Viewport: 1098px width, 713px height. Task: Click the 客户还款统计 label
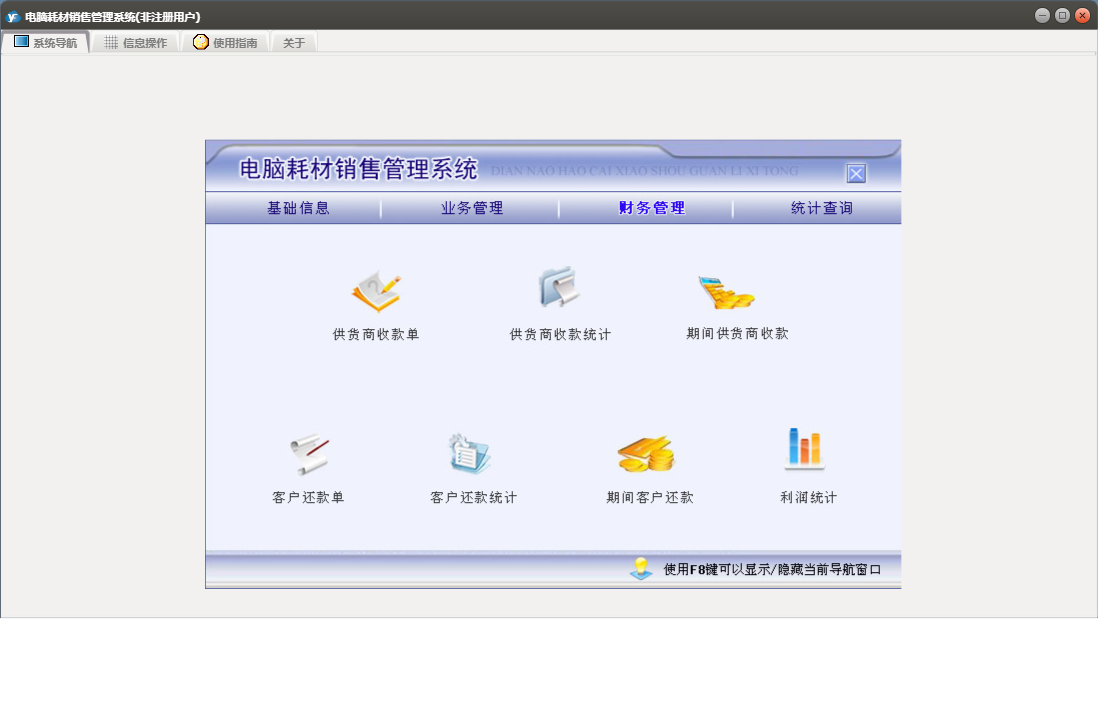pyautogui.click(x=473, y=497)
